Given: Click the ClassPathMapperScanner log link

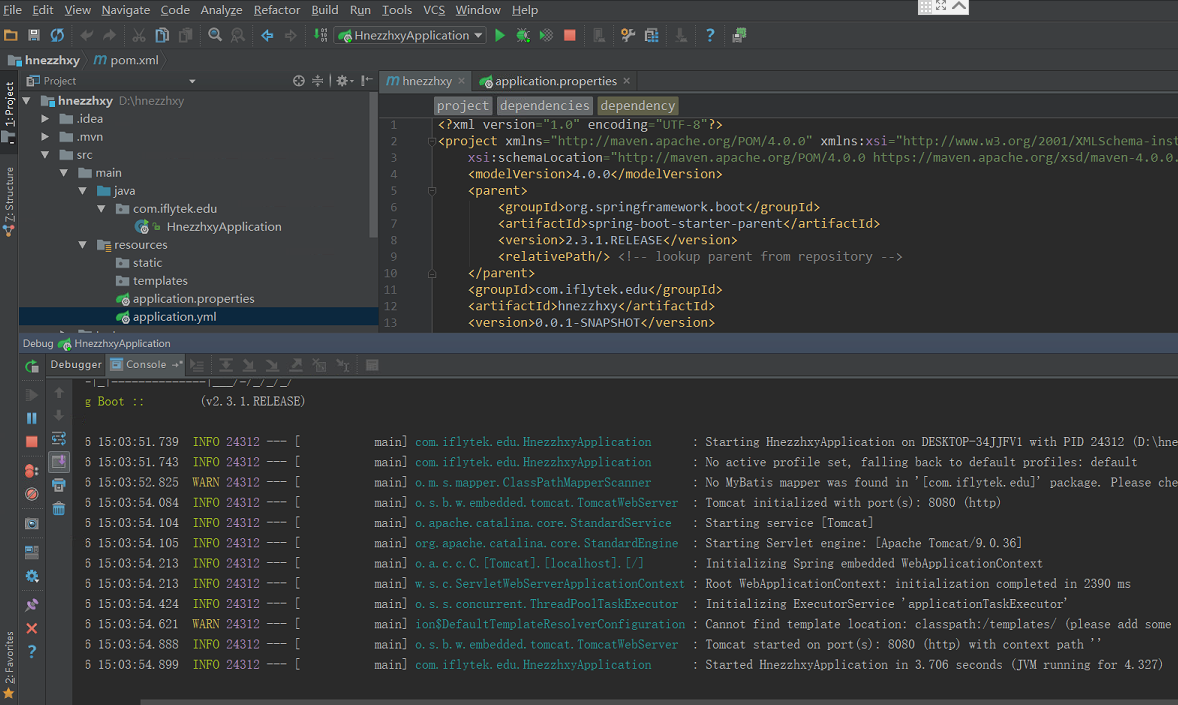Looking at the screenshot, I should [x=533, y=483].
